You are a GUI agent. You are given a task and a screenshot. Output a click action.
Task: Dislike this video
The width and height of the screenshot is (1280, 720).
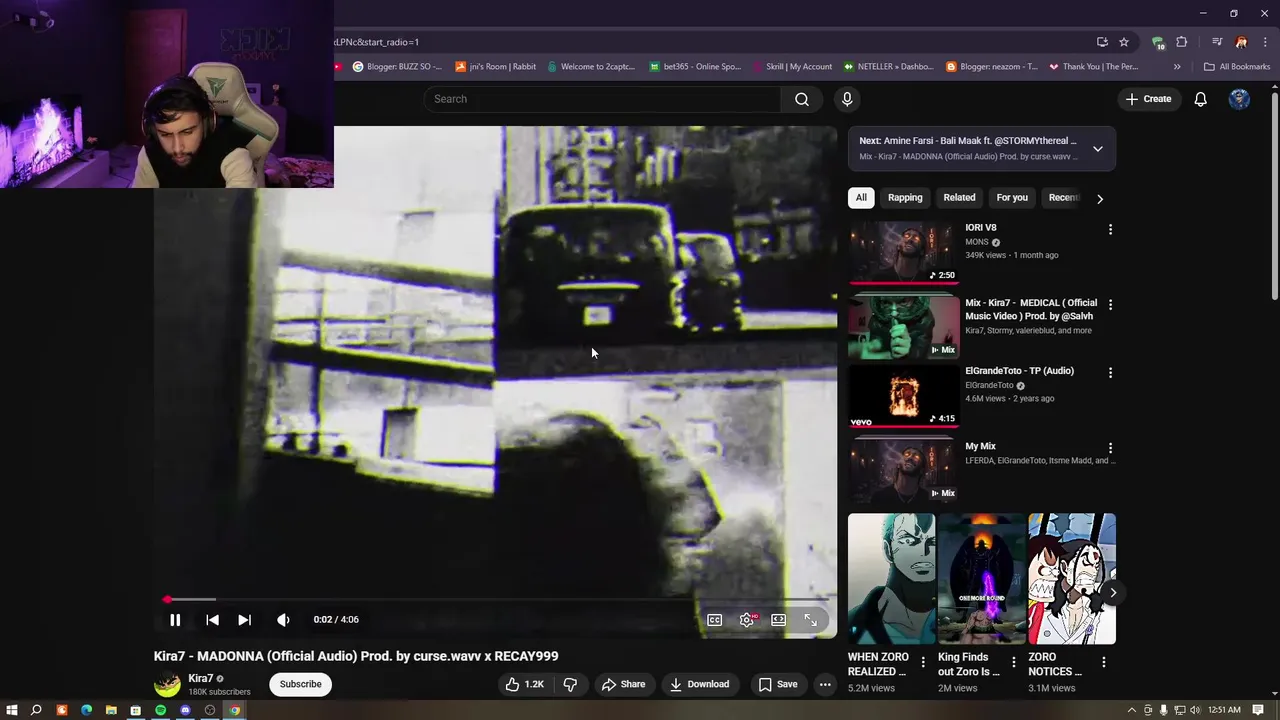click(x=570, y=684)
